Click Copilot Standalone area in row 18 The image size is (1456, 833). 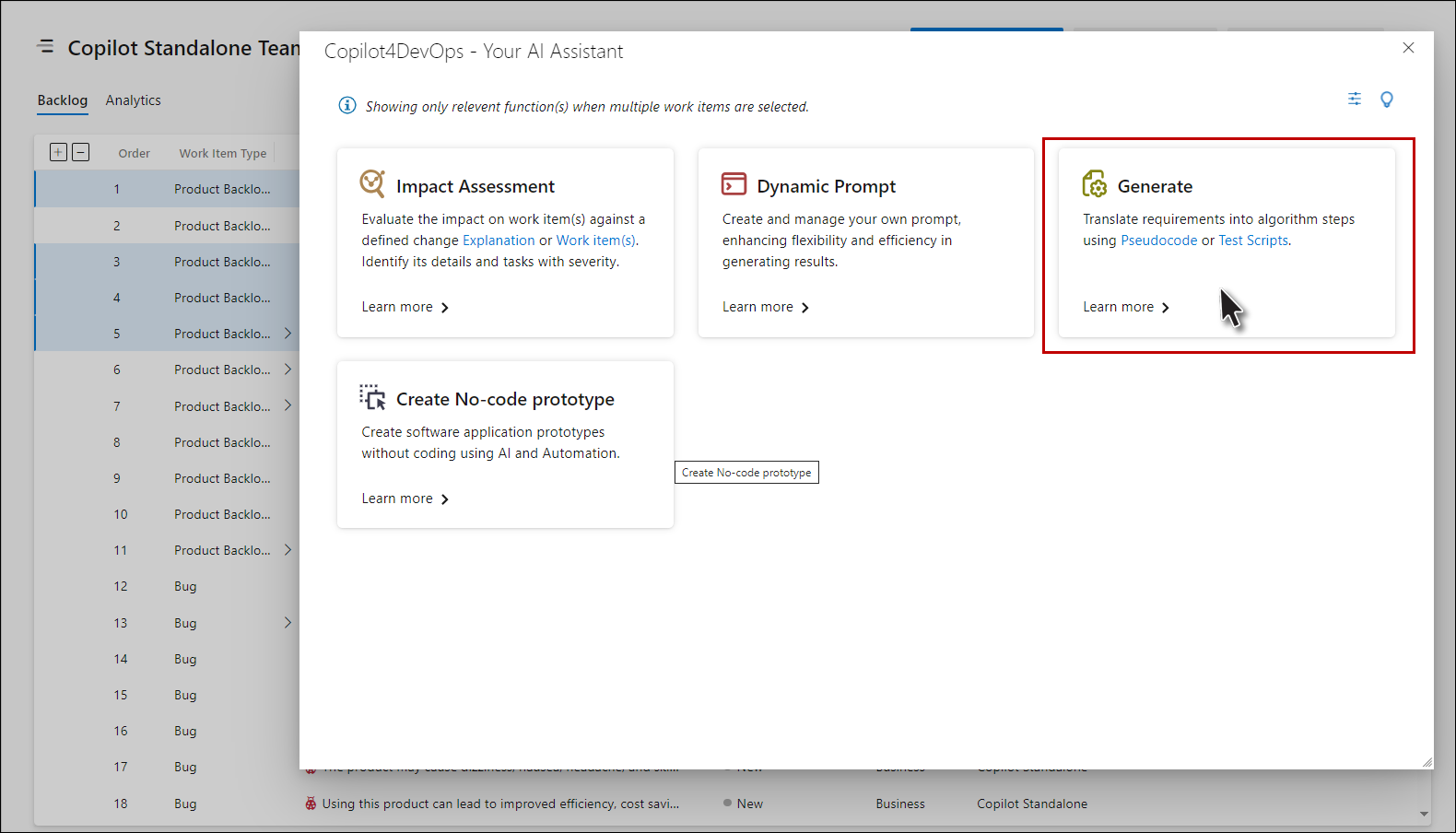click(x=1032, y=804)
